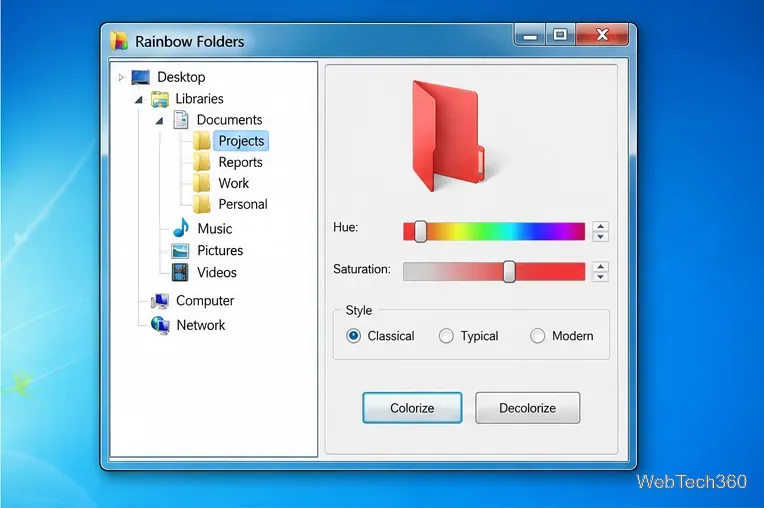764x508 pixels.
Task: Click the Work folder icon
Action: [x=201, y=183]
